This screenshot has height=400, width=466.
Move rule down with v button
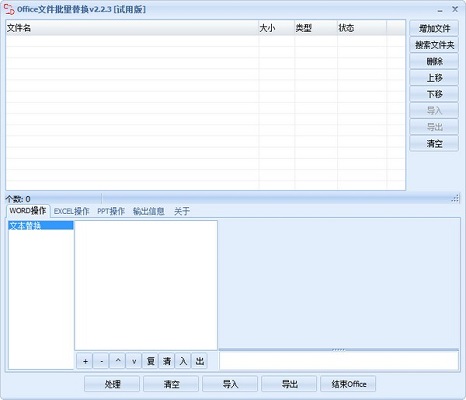pyautogui.click(x=134, y=361)
